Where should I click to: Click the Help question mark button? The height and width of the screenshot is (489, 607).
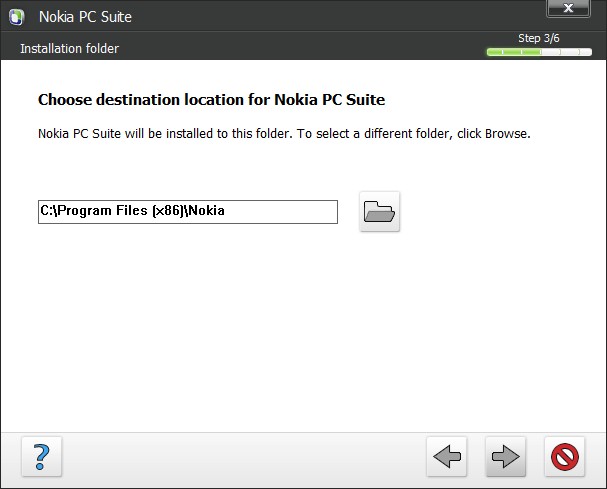pyautogui.click(x=42, y=456)
